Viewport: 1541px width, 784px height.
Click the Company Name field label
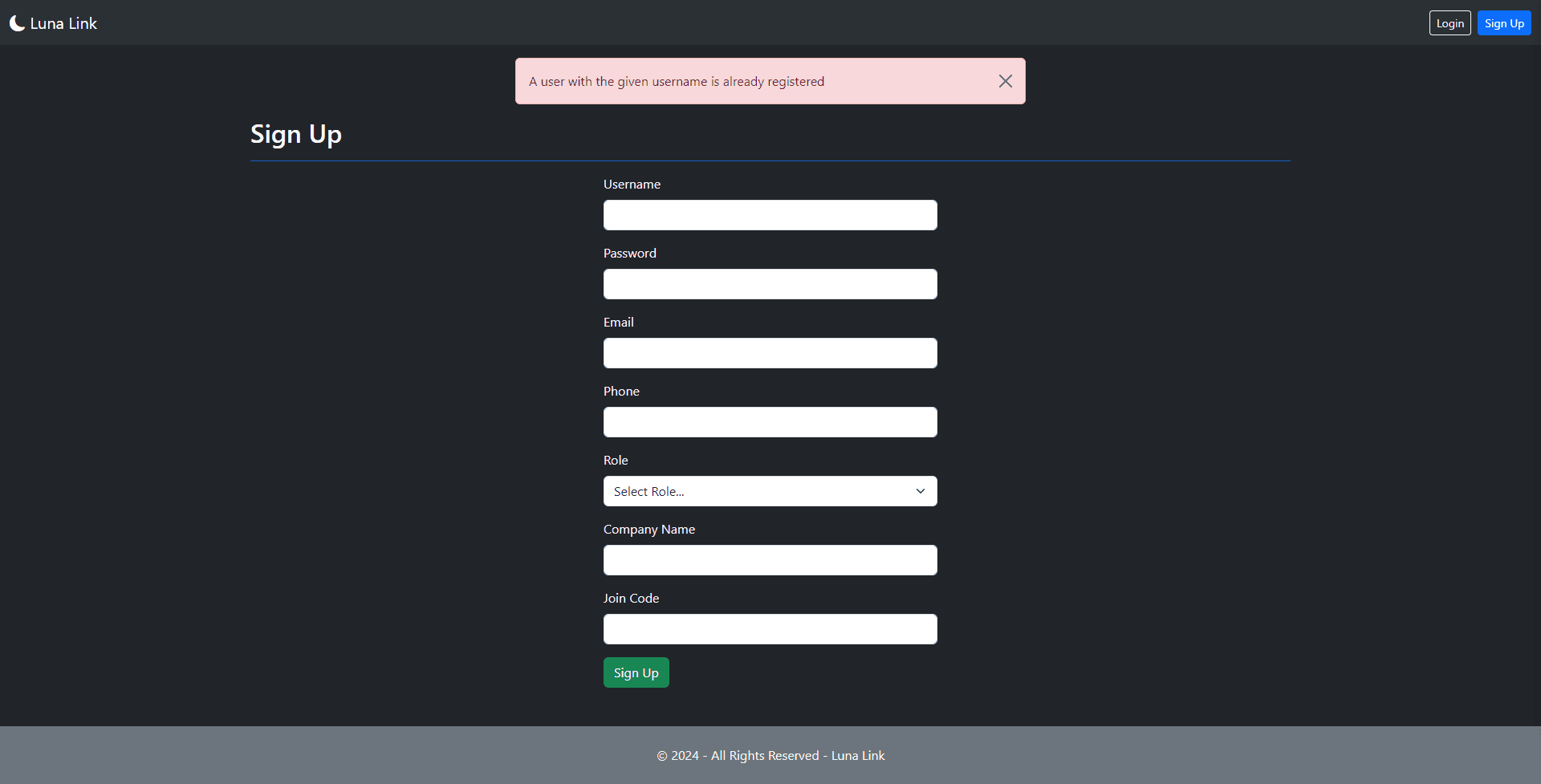649,530
